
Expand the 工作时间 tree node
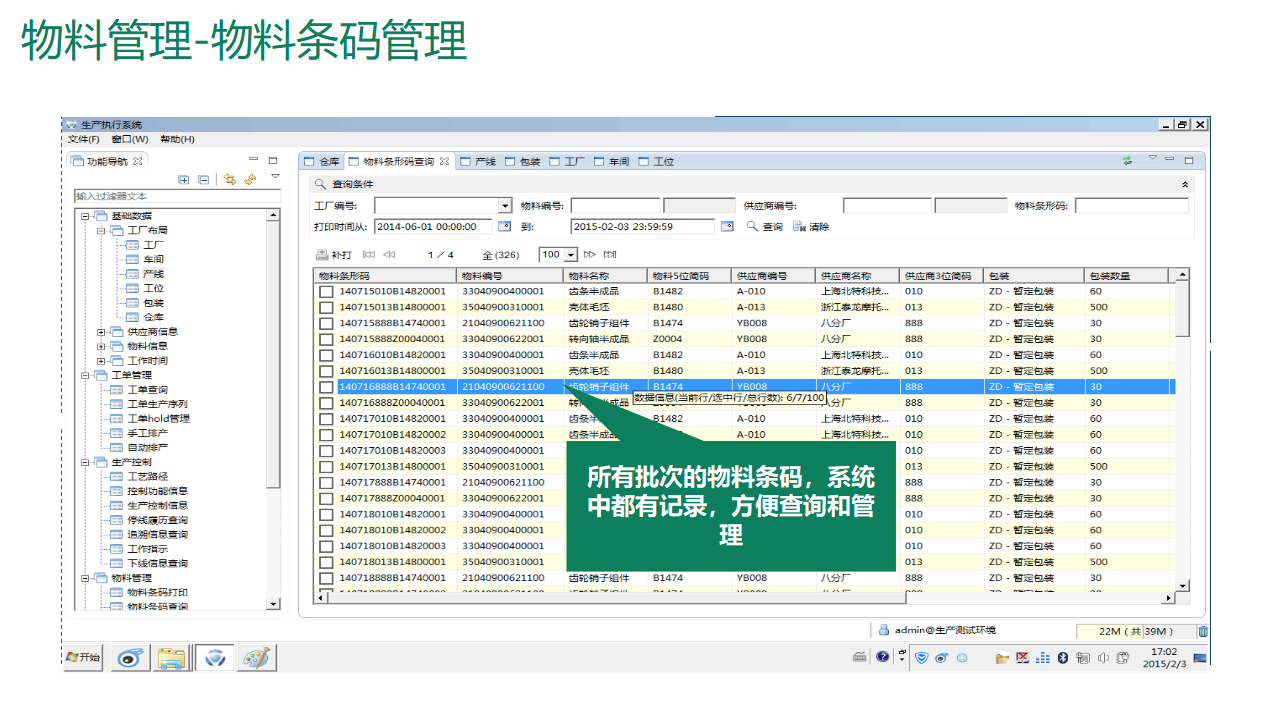[101, 361]
